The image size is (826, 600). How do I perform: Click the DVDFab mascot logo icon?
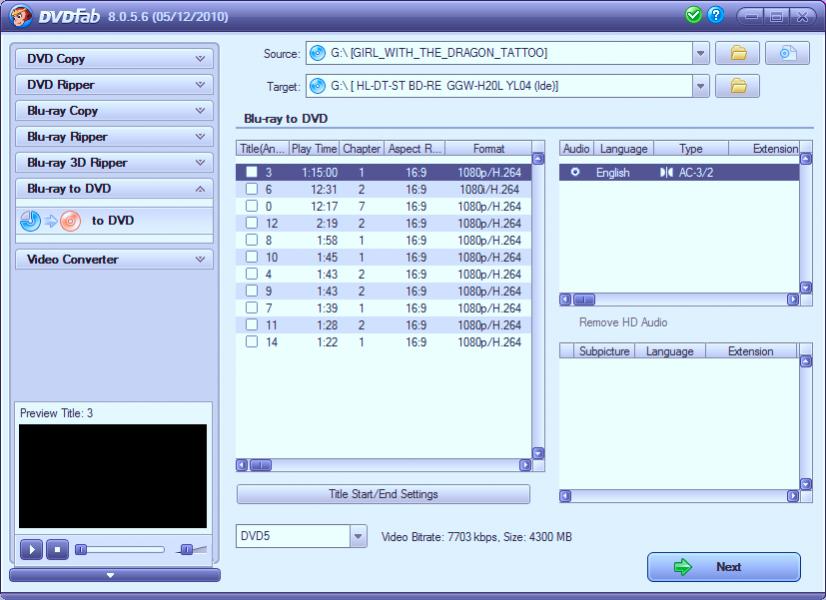point(20,16)
